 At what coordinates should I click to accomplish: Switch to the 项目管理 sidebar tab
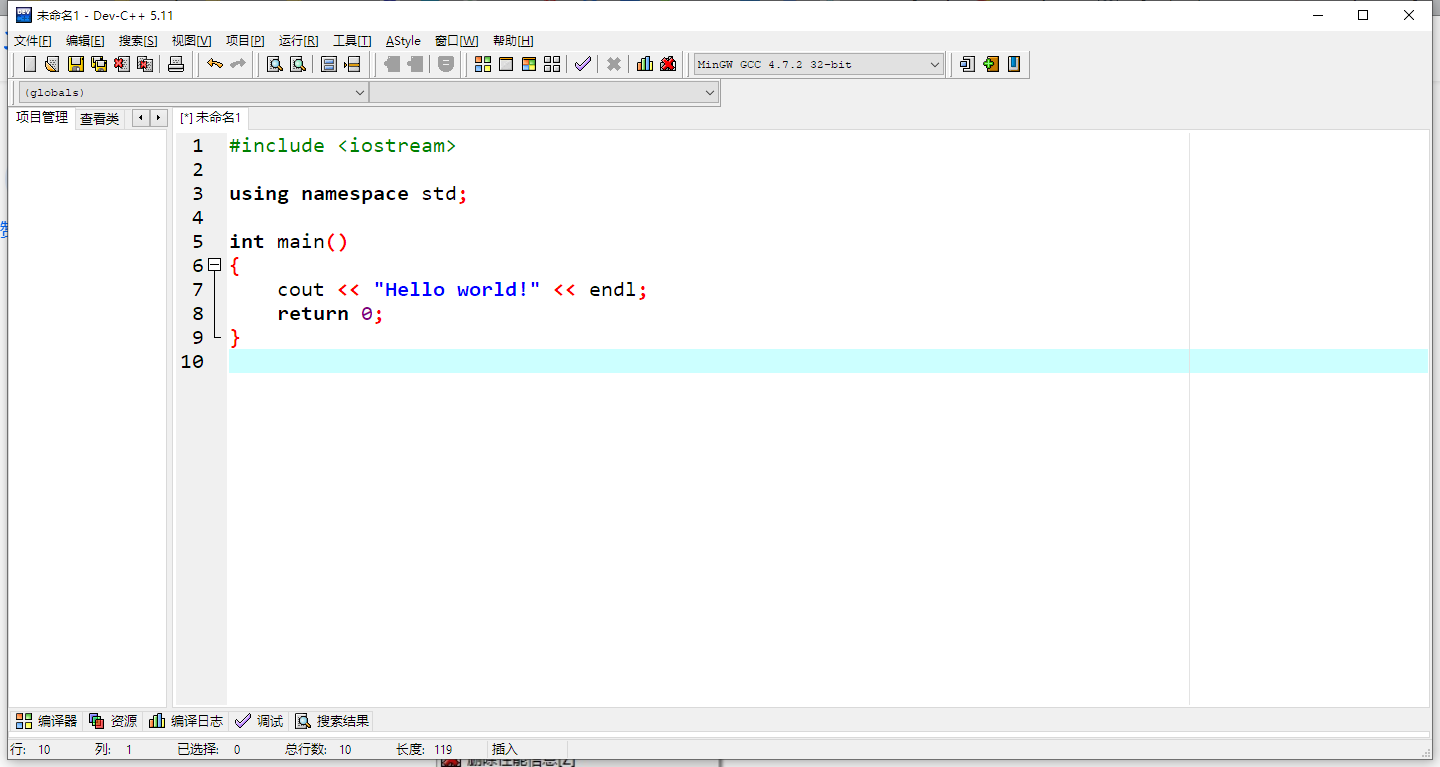[42, 118]
